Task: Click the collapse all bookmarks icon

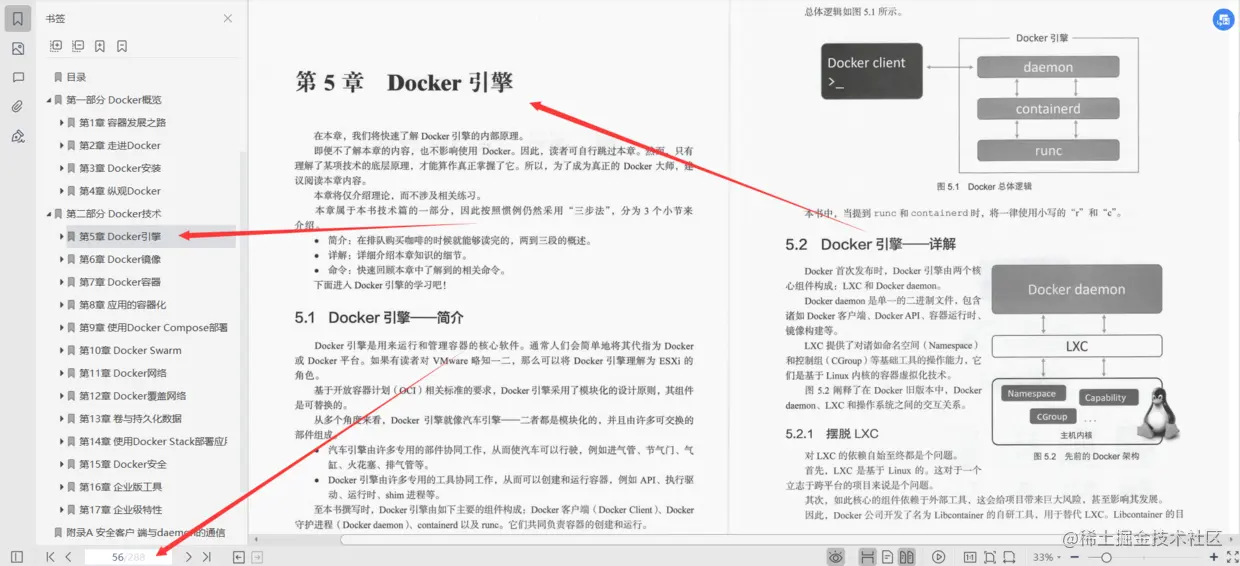Action: (78, 46)
